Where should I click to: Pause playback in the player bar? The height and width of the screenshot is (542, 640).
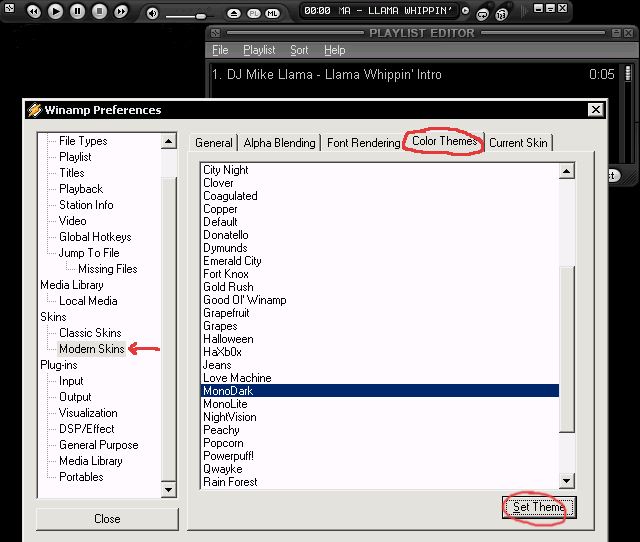pyautogui.click(x=78, y=11)
